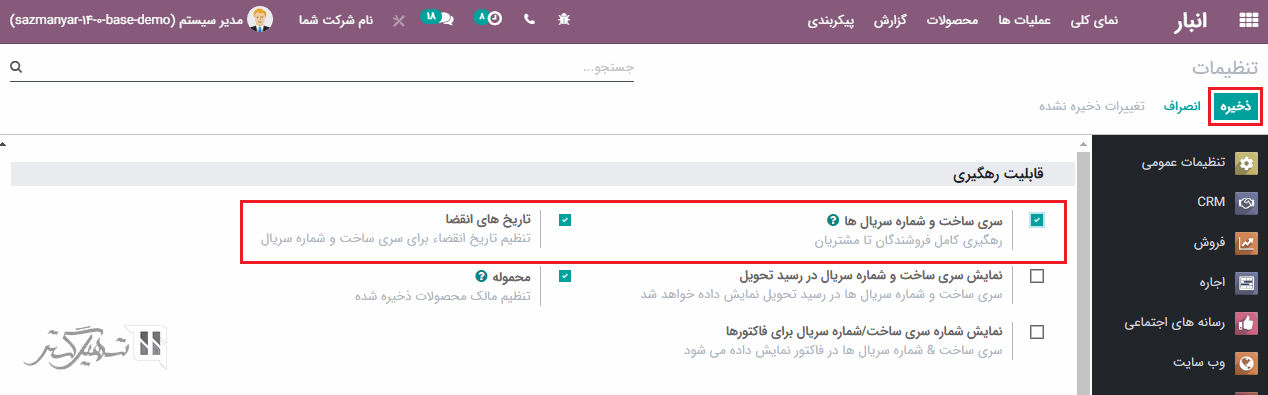Viewport: 1268px width, 395px height.
Task: Click the قابلیت رهگیری section heading
Action: click(998, 175)
